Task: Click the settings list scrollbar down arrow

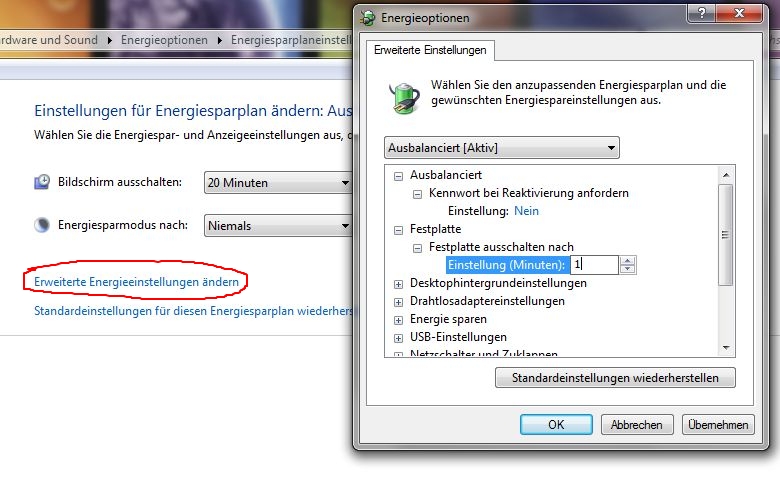Action: point(726,348)
